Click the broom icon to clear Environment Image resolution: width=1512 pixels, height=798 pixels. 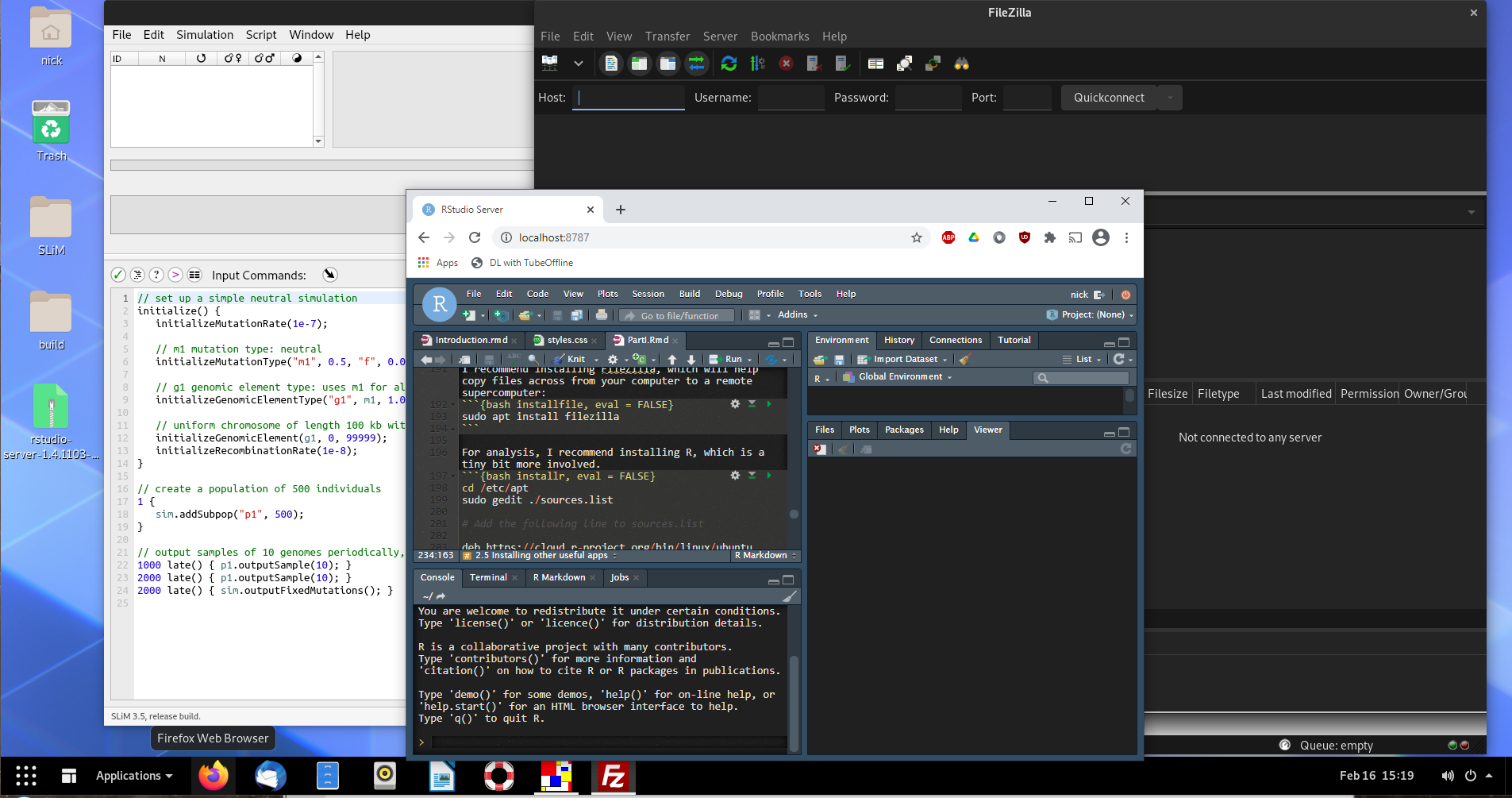(965, 360)
